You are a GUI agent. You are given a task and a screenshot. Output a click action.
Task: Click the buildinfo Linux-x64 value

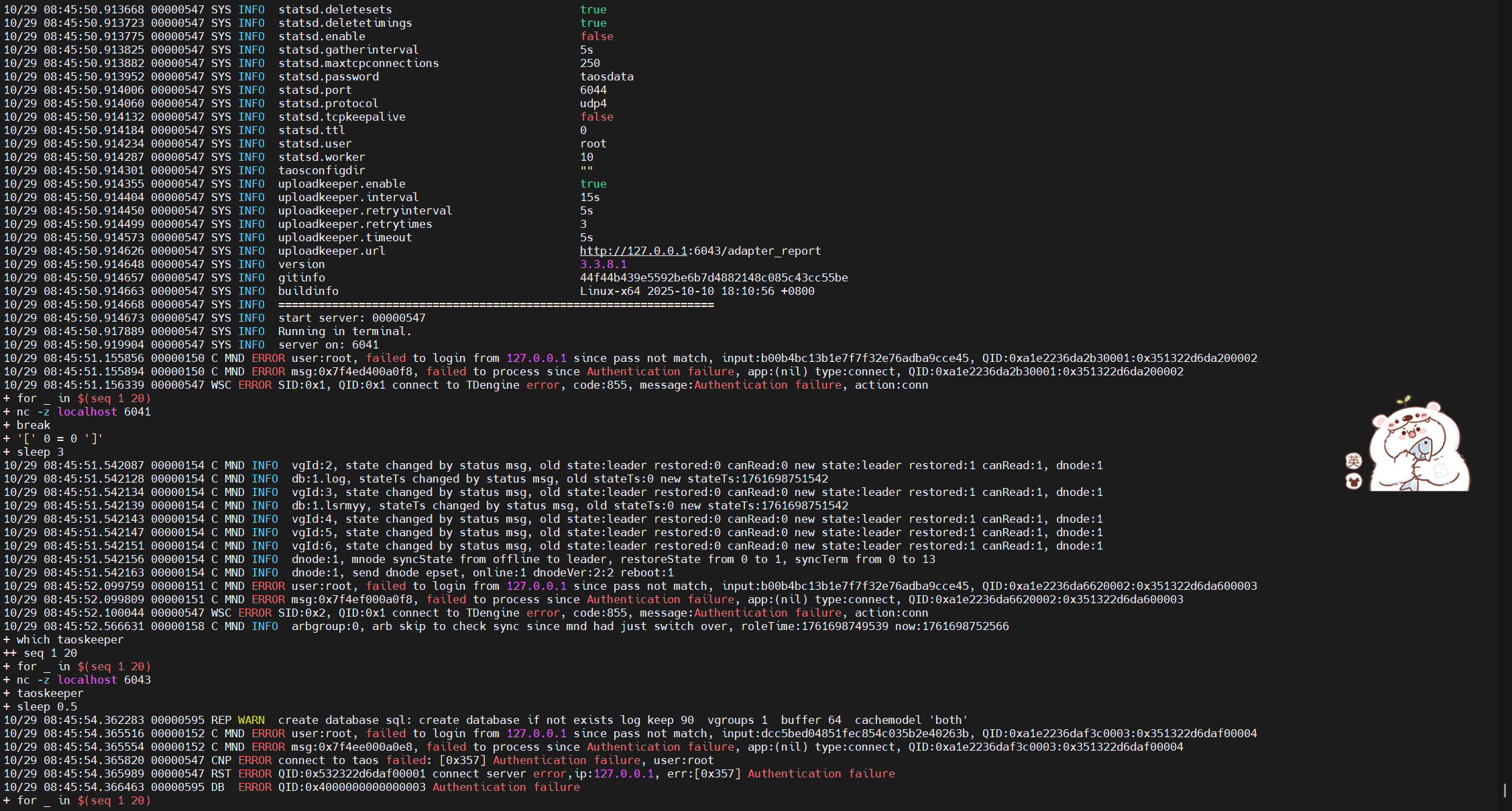697,291
